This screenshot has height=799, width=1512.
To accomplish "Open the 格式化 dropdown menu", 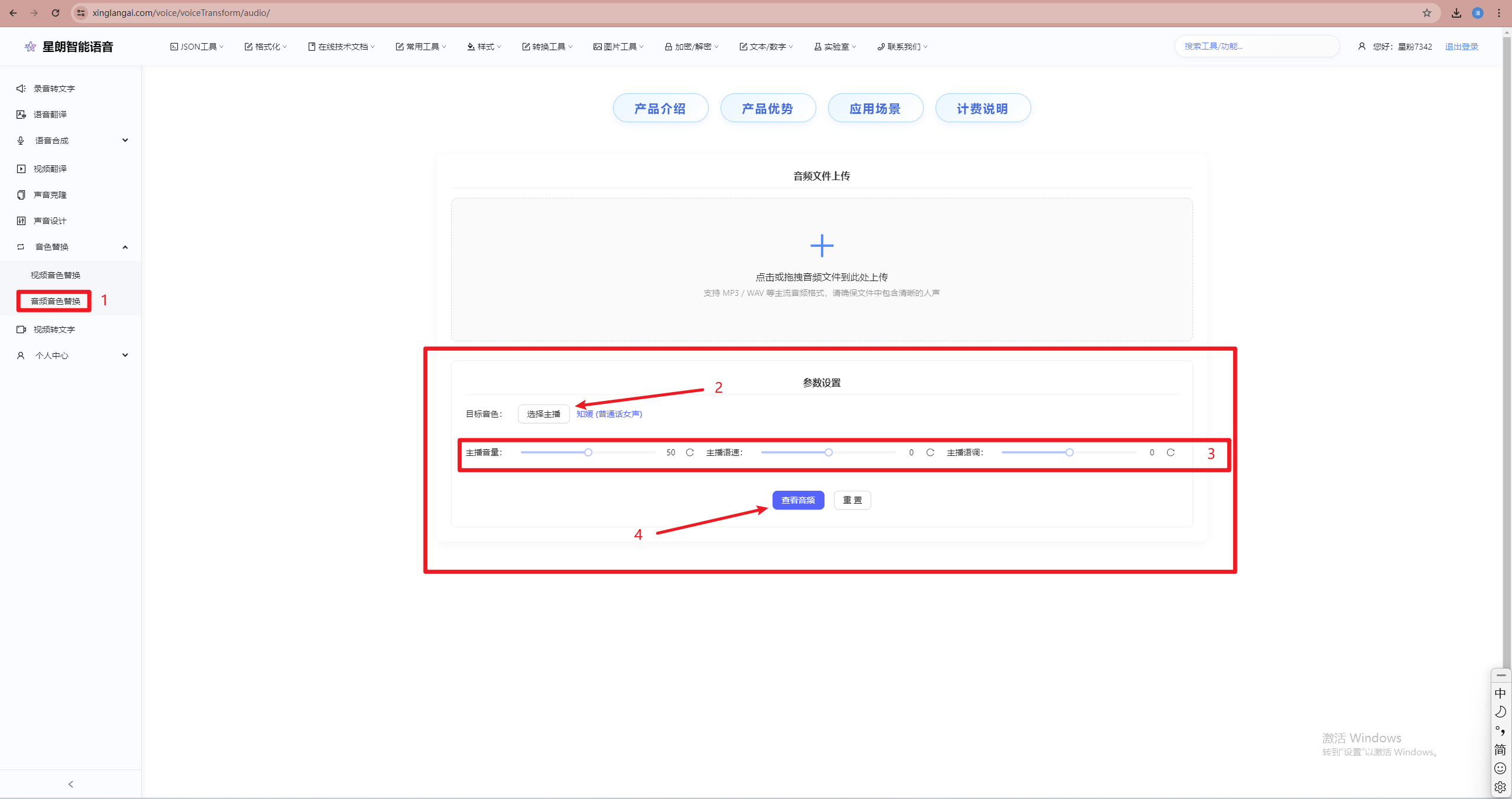I will (266, 47).
